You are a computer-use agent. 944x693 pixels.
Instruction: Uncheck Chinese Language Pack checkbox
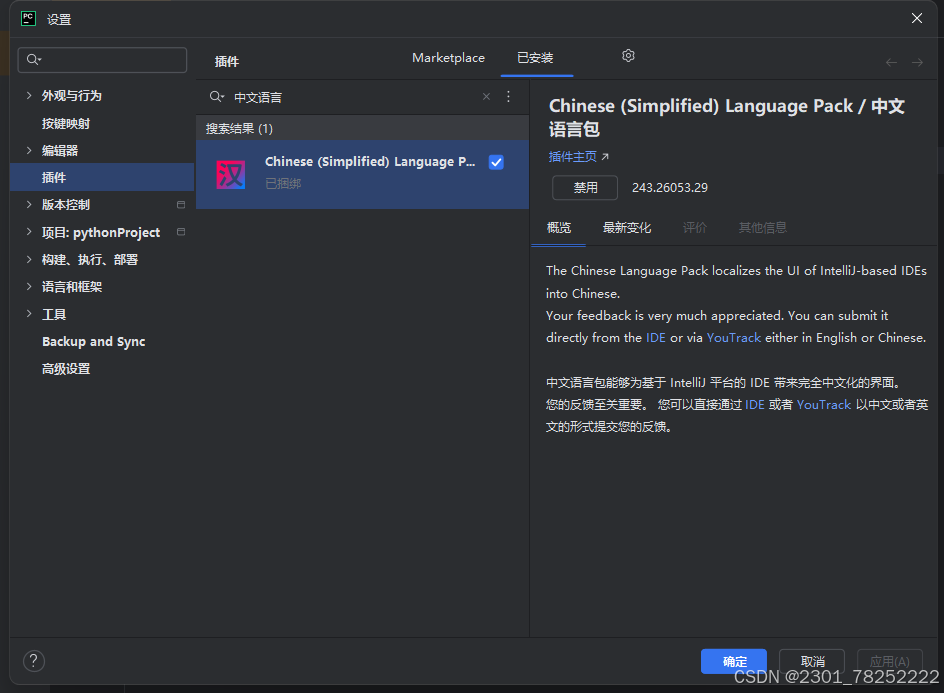[x=496, y=162]
